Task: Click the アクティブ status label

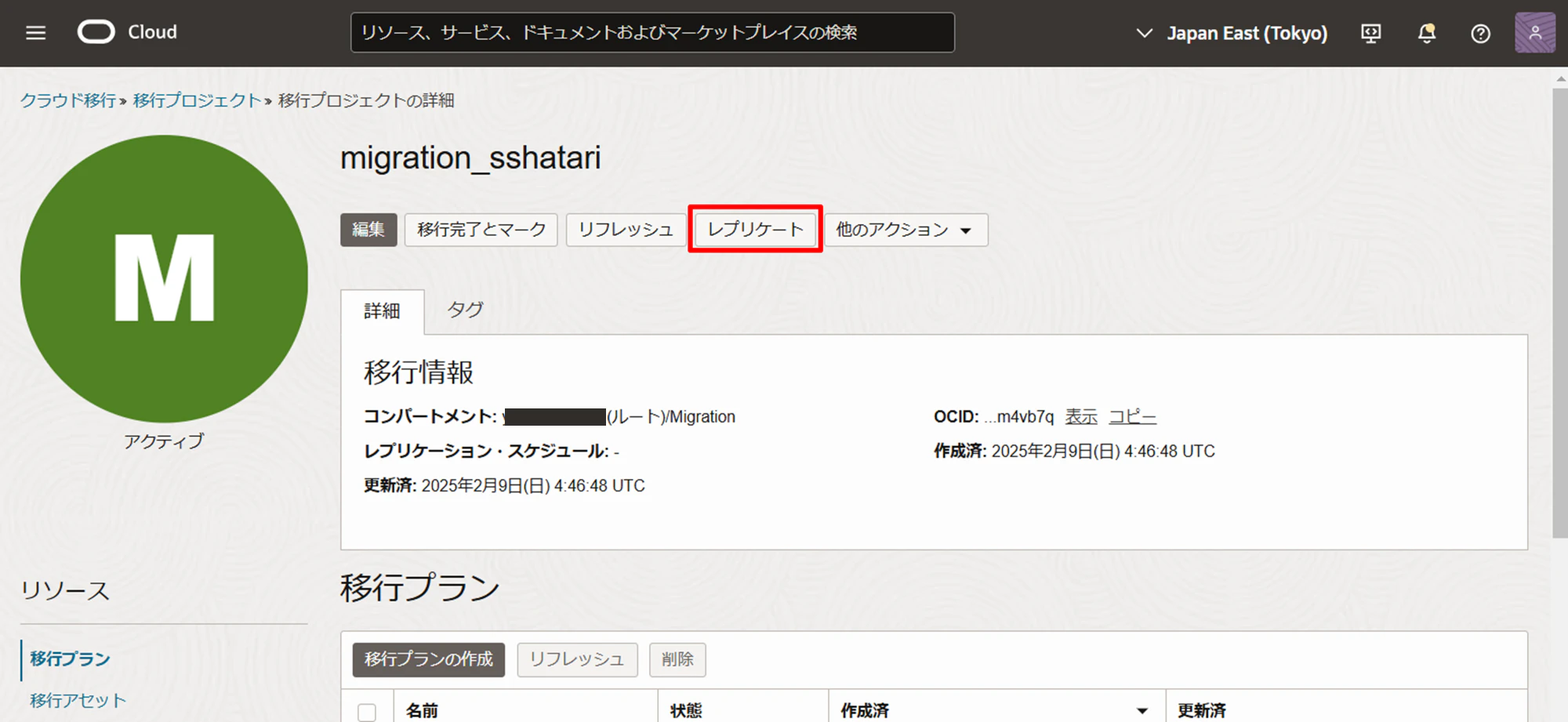Action: [x=164, y=441]
